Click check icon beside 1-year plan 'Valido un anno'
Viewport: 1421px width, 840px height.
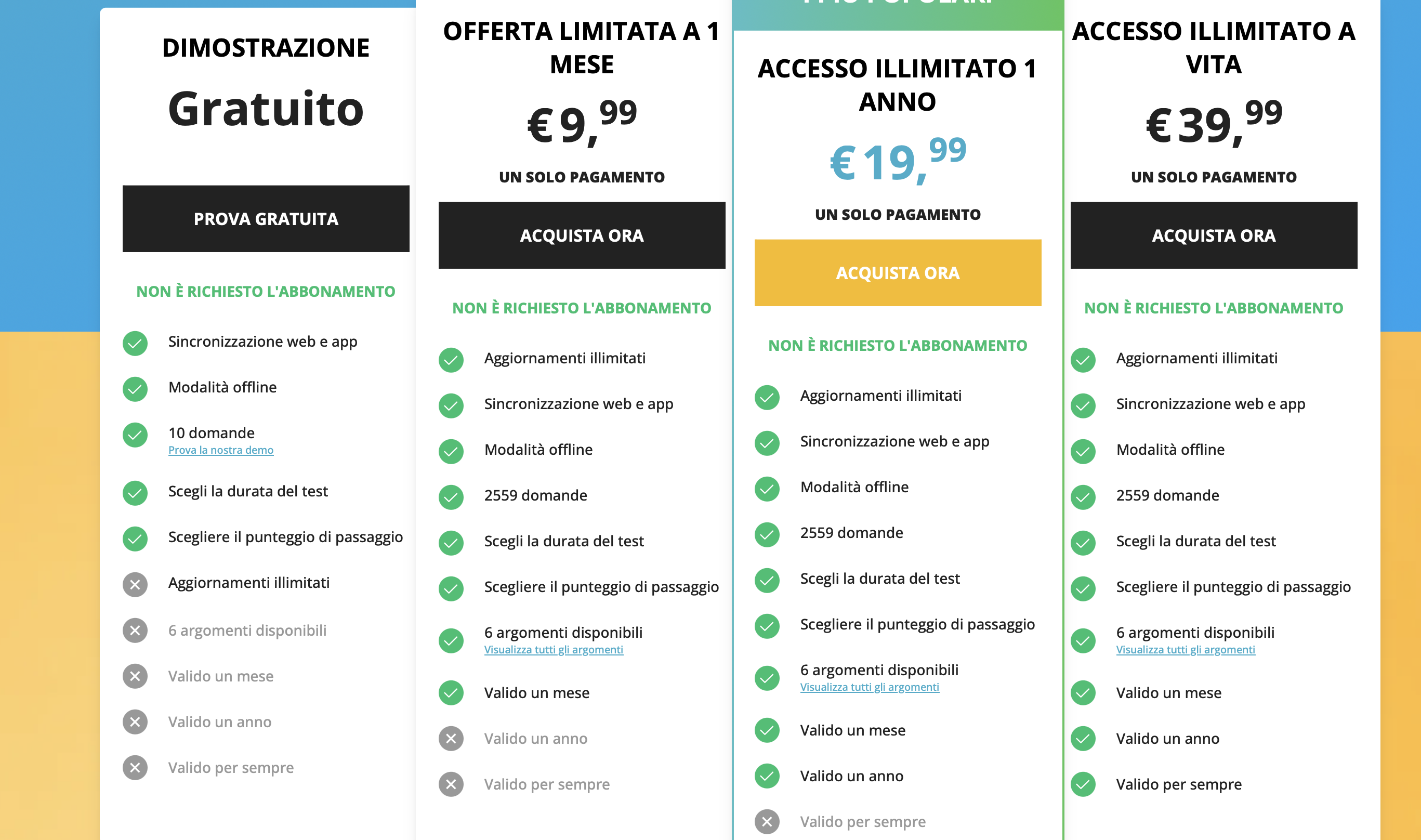point(767,776)
